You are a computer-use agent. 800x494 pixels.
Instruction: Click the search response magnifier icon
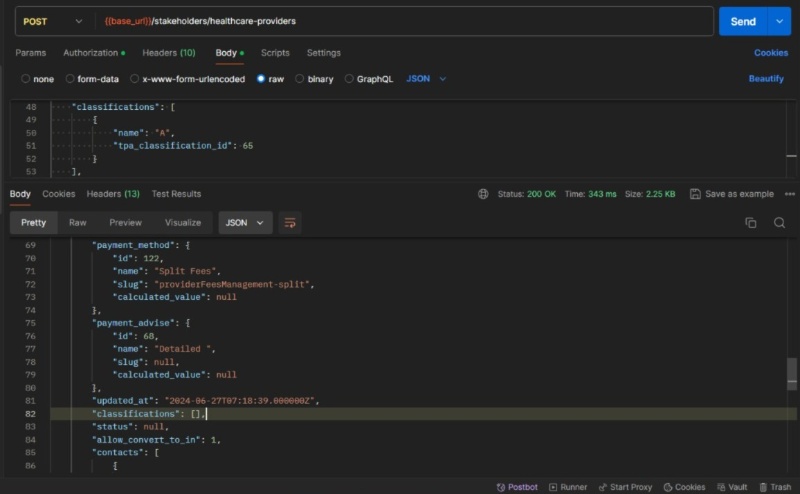[x=779, y=223]
